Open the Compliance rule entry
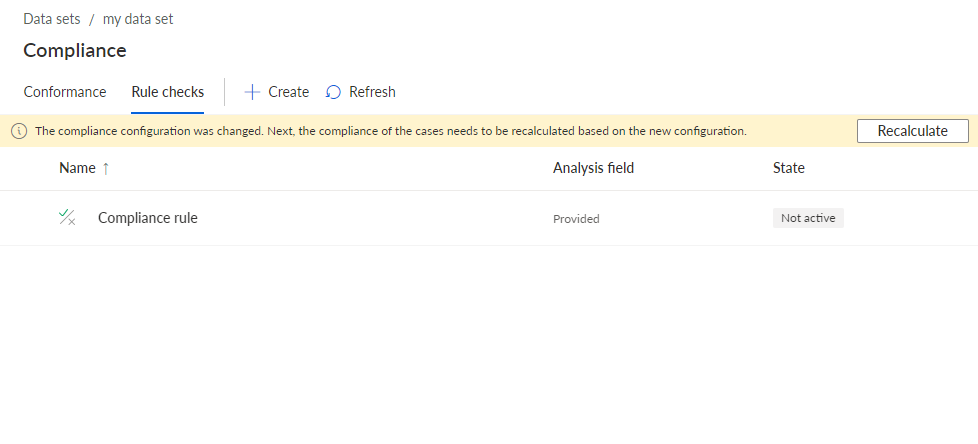This screenshot has height=444, width=978. tap(148, 218)
